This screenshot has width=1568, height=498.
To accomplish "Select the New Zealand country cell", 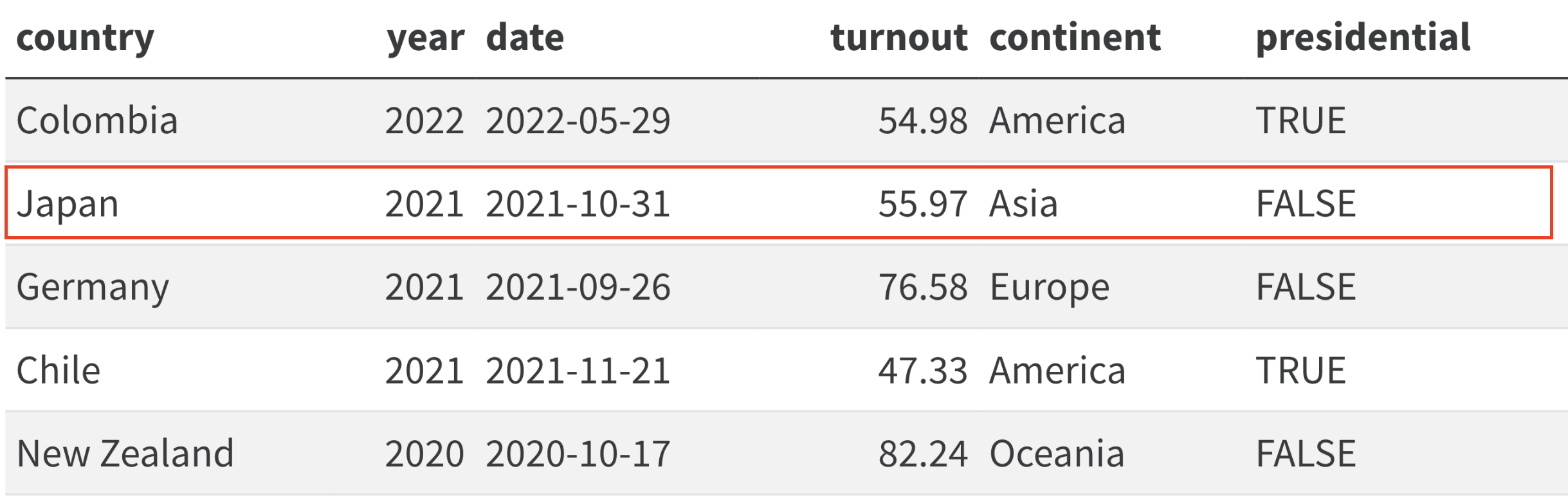I will 125,454.
